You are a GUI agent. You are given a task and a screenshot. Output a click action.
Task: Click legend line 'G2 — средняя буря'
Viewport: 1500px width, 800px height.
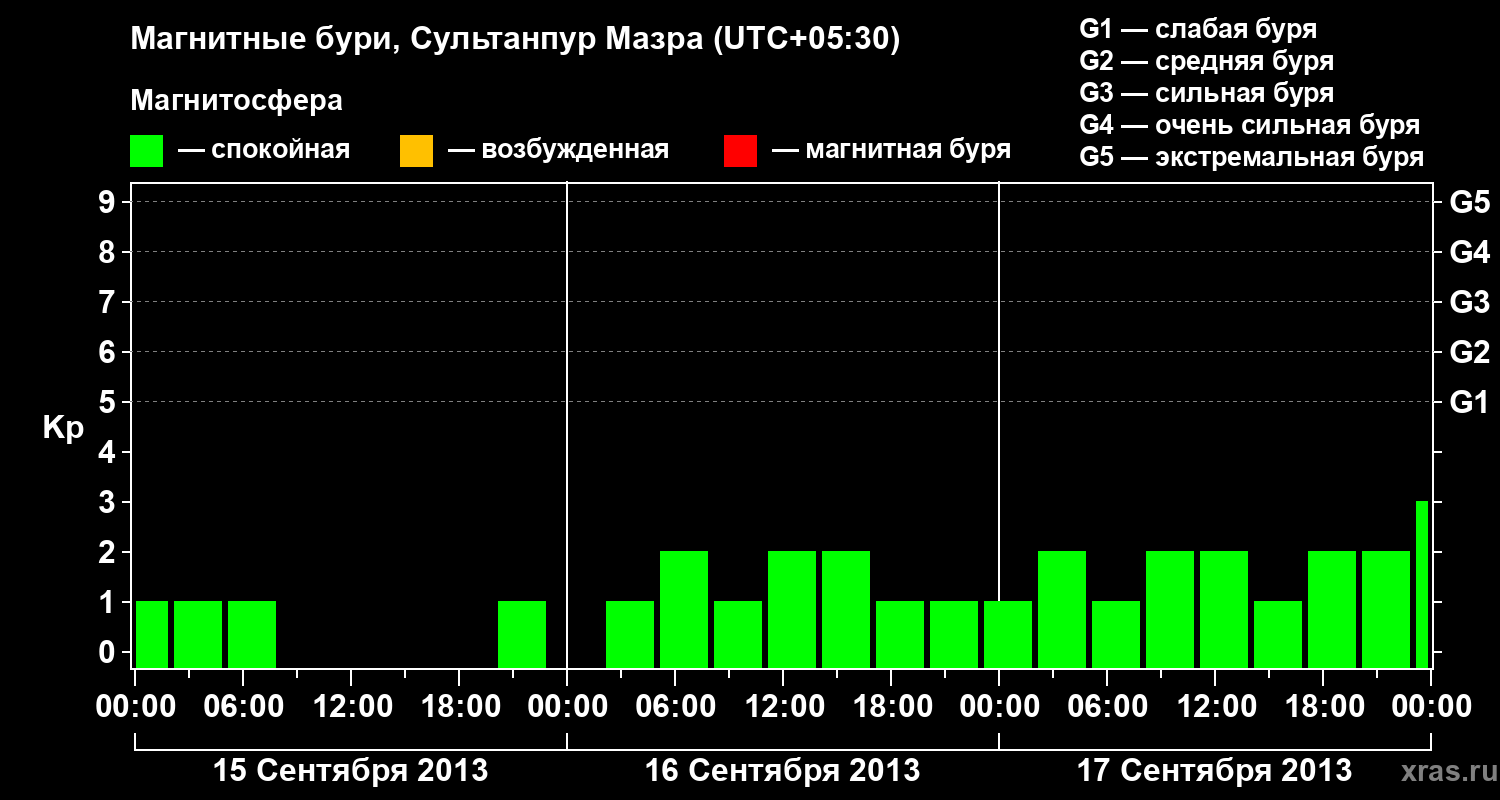[1206, 61]
